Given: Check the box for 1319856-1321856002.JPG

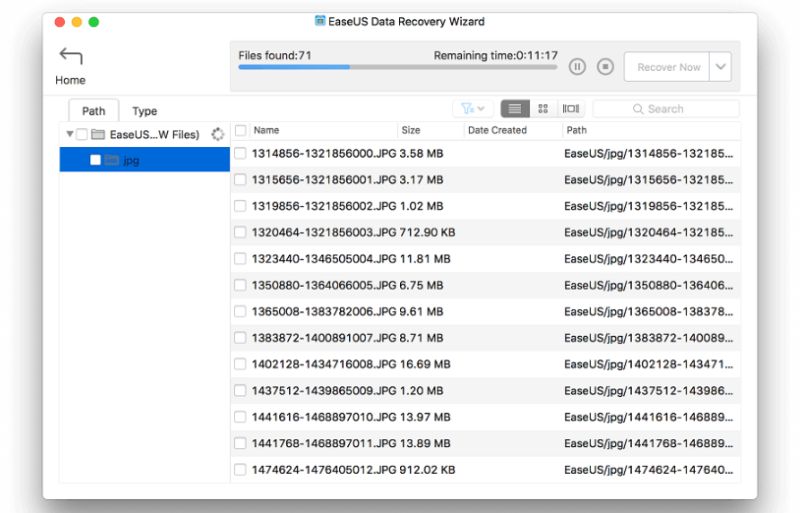Looking at the screenshot, I should coord(240,206).
